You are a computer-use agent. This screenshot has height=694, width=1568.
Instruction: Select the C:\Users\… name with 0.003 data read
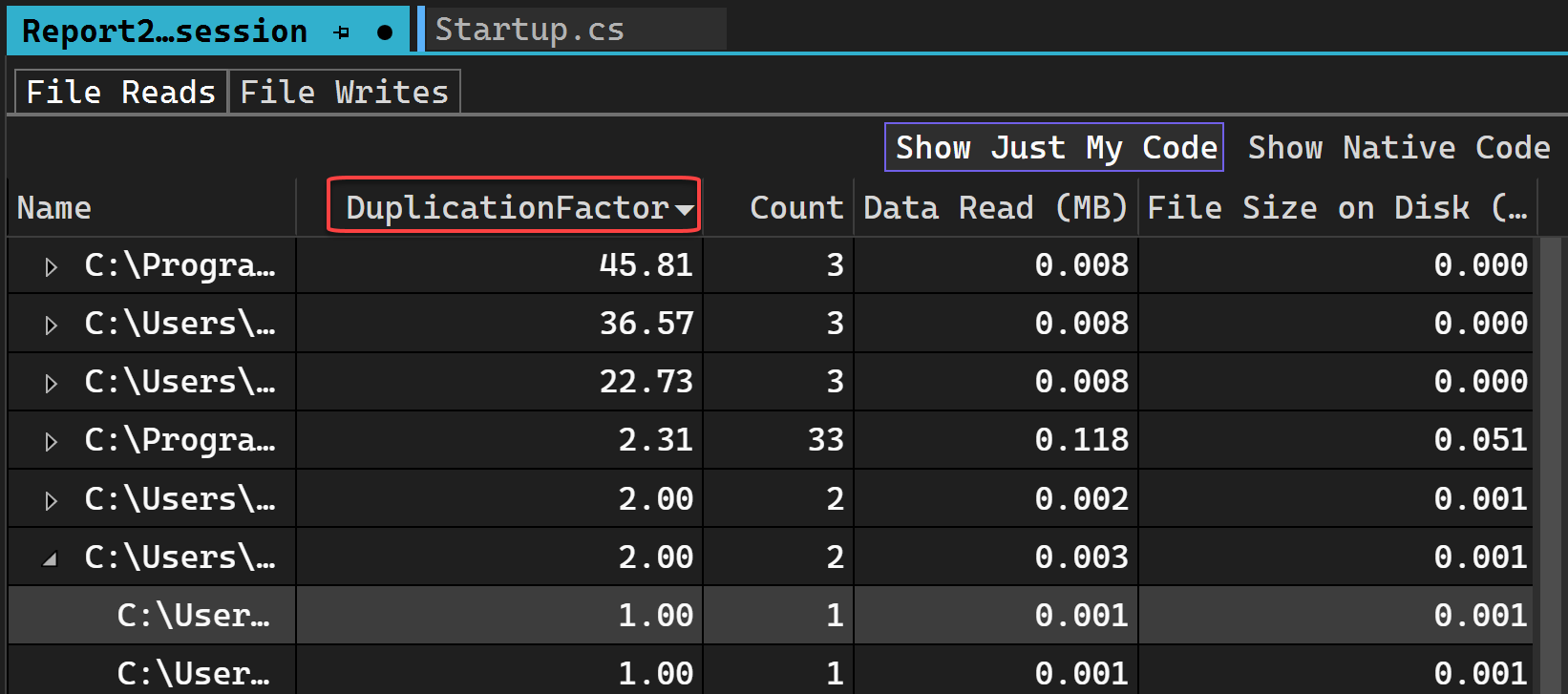pyautogui.click(x=180, y=557)
